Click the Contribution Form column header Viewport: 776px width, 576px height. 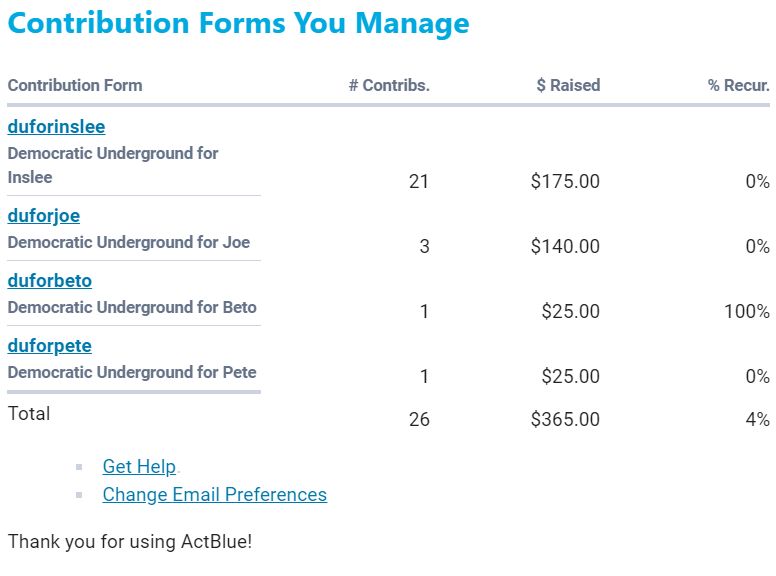click(75, 86)
